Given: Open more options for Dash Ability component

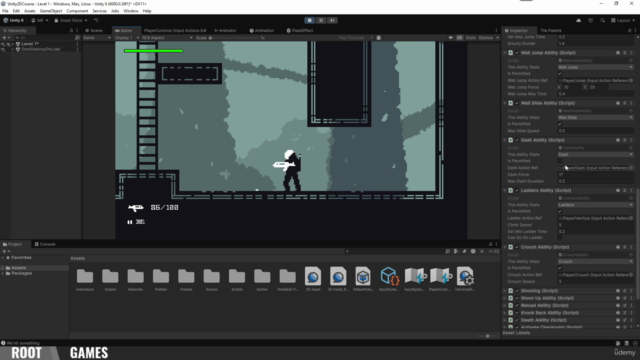Looking at the screenshot, I should 631,140.
